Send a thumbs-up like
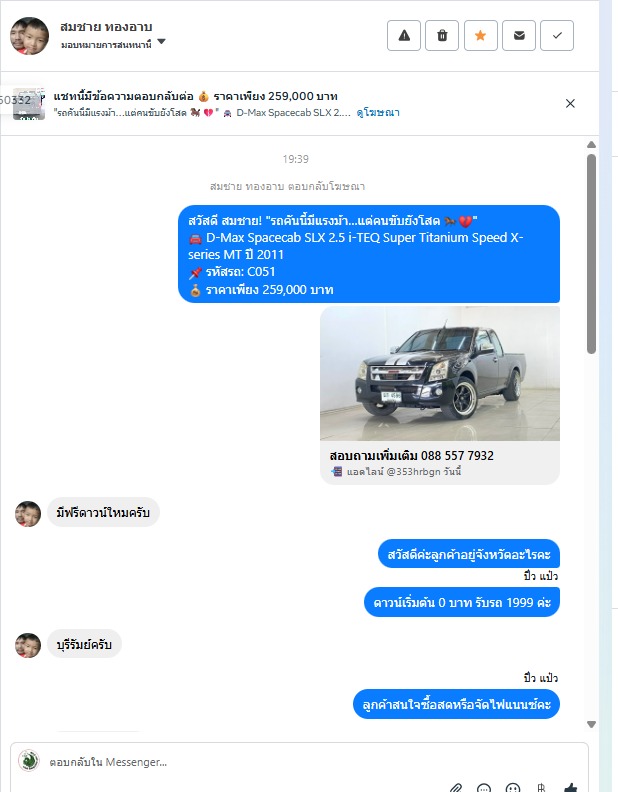Image resolution: width=618 pixels, height=792 pixels. (571, 787)
